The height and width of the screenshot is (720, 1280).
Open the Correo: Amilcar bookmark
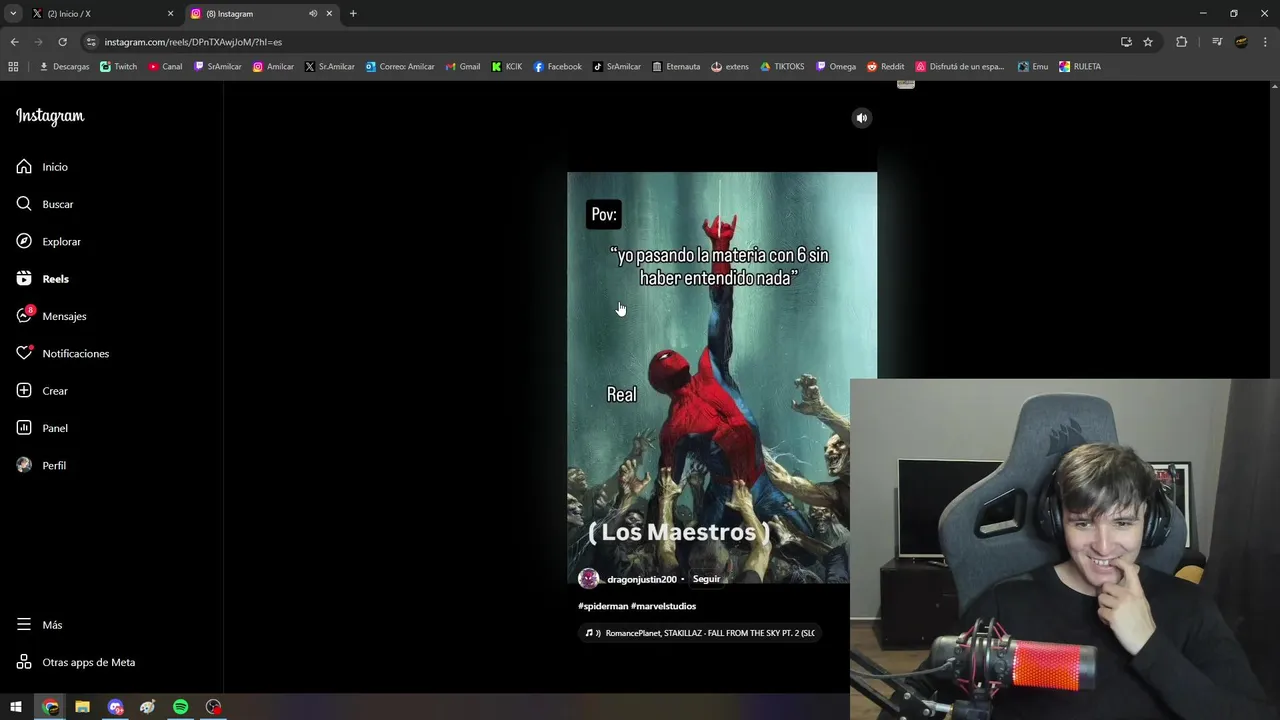point(400,67)
